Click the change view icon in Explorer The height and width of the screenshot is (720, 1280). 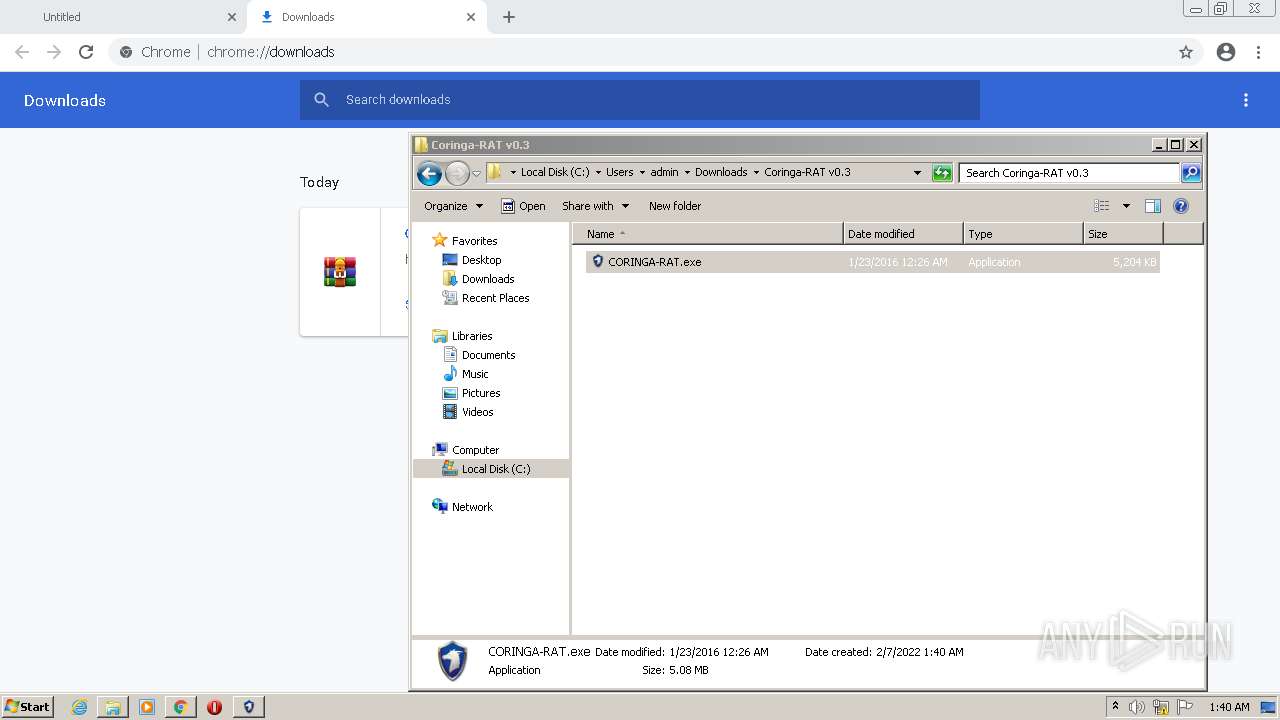click(x=1102, y=206)
